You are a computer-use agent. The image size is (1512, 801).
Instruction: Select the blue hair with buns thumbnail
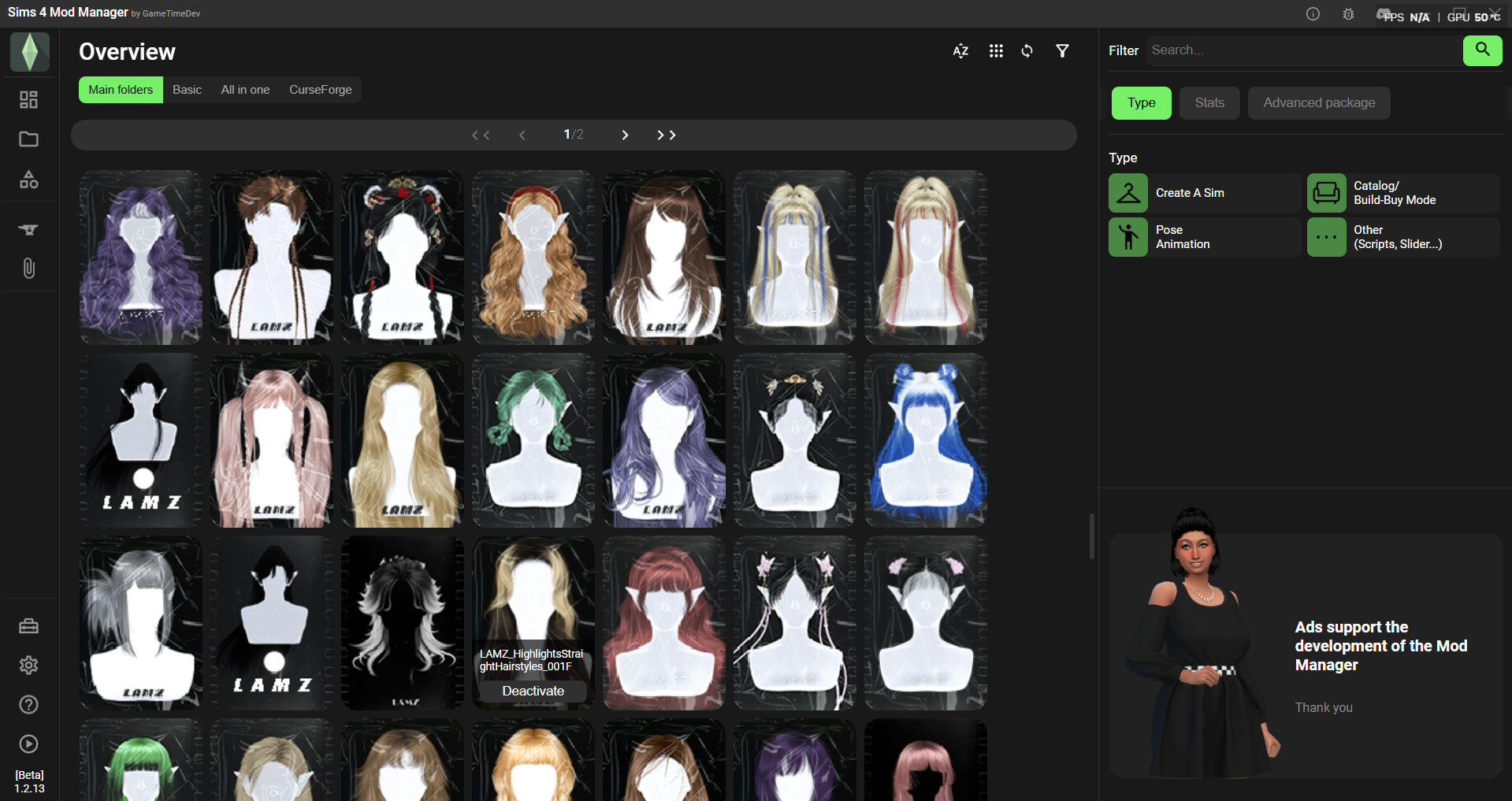(926, 440)
